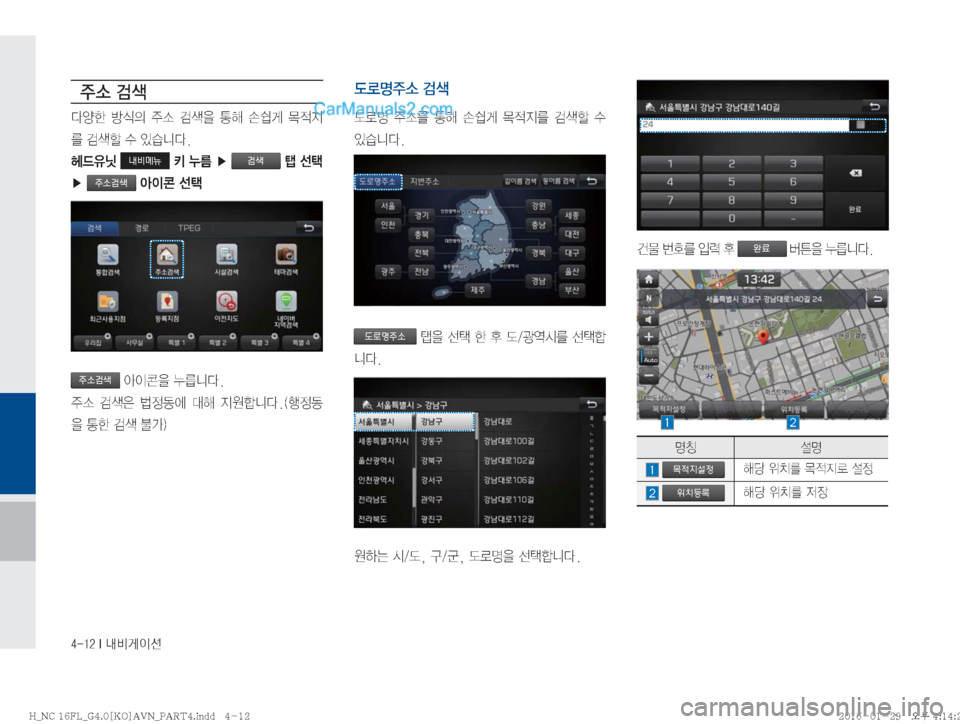Choose 전북 region button

421,253
